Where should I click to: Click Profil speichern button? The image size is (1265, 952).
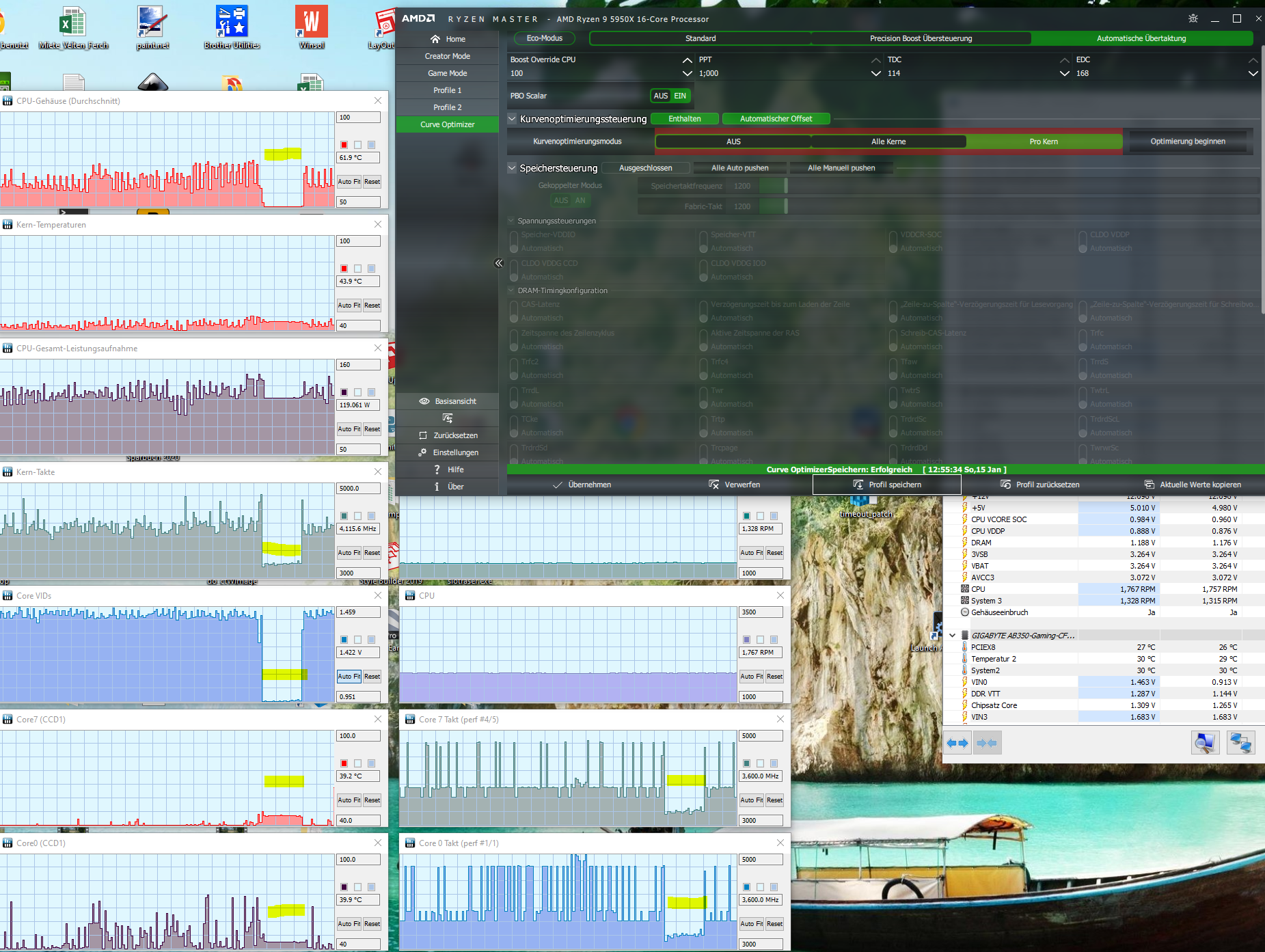[887, 485]
